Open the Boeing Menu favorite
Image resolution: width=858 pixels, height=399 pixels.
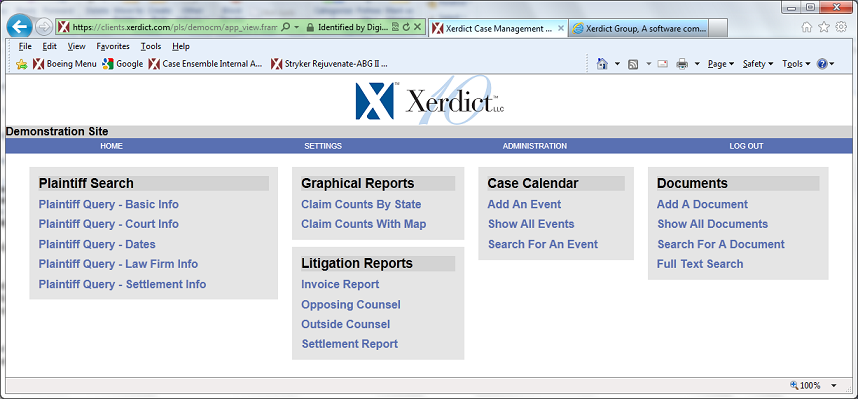click(x=65, y=64)
